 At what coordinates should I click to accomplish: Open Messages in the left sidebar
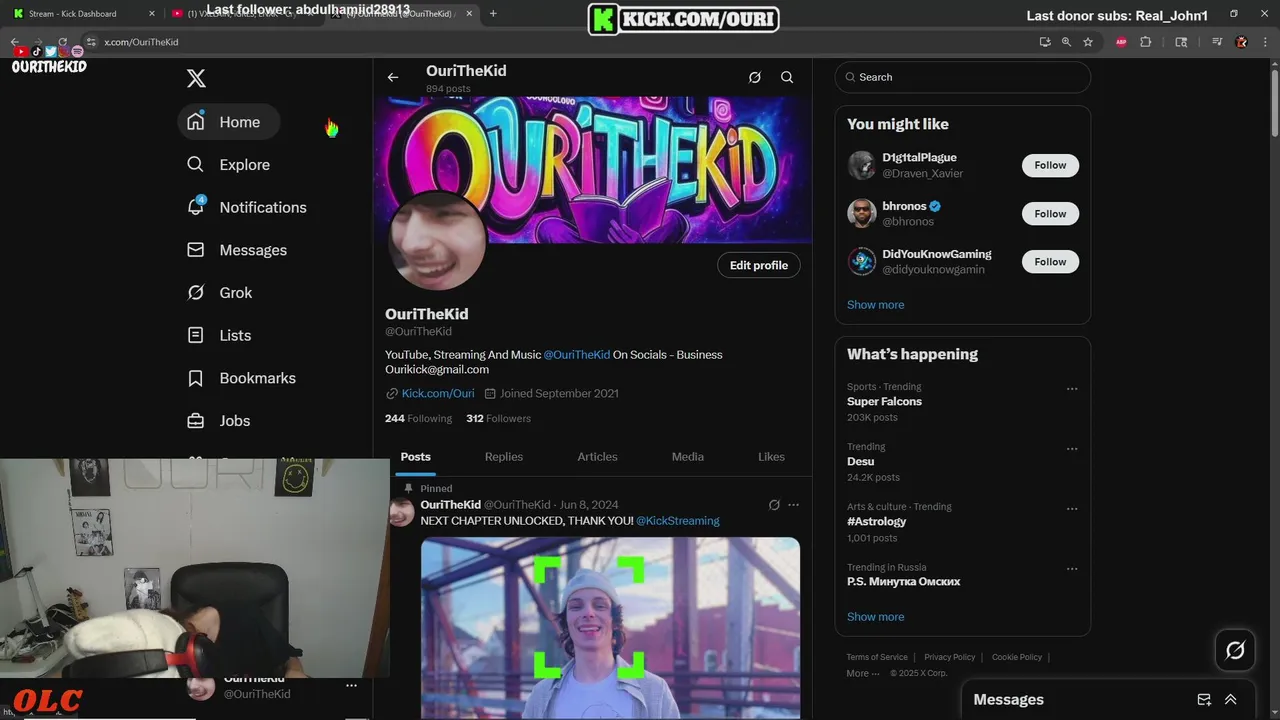237,250
